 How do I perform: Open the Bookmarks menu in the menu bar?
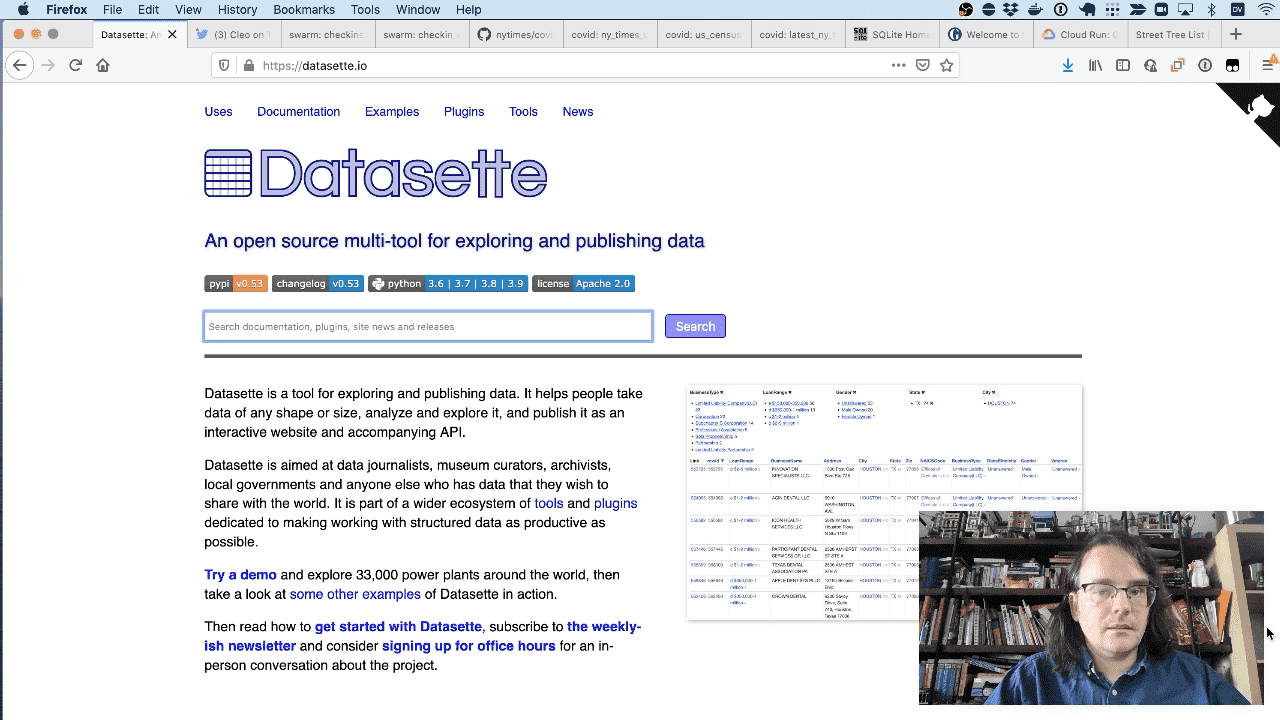click(303, 10)
